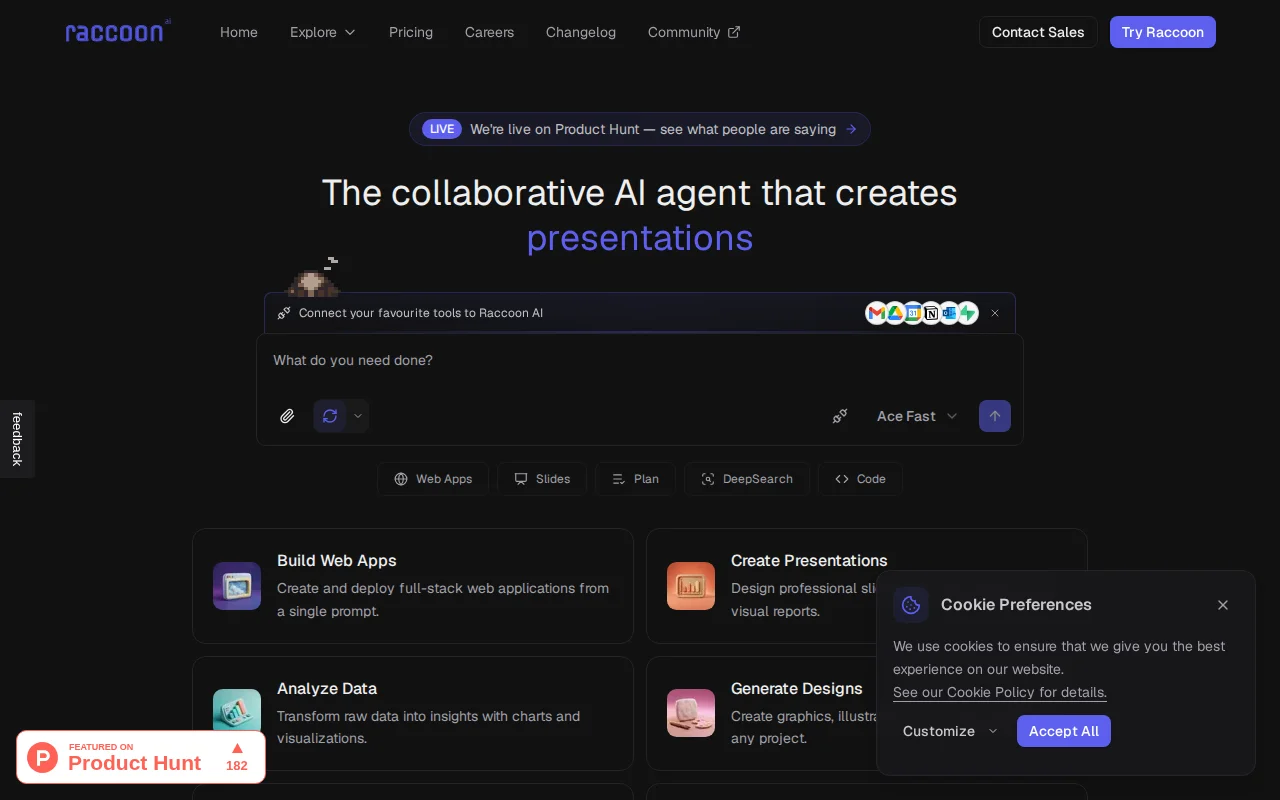
Task: Open connectors via plug icon in prompt box
Action: tap(840, 416)
